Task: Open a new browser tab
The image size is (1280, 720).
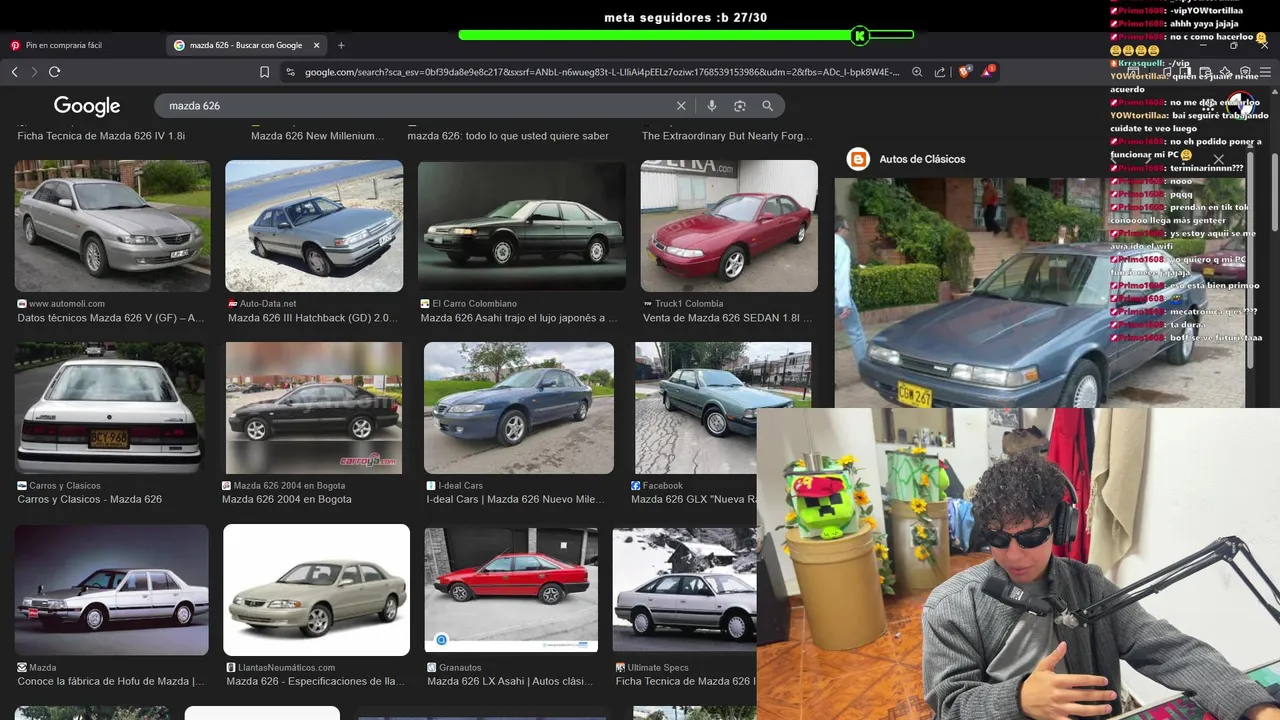Action: point(341,45)
